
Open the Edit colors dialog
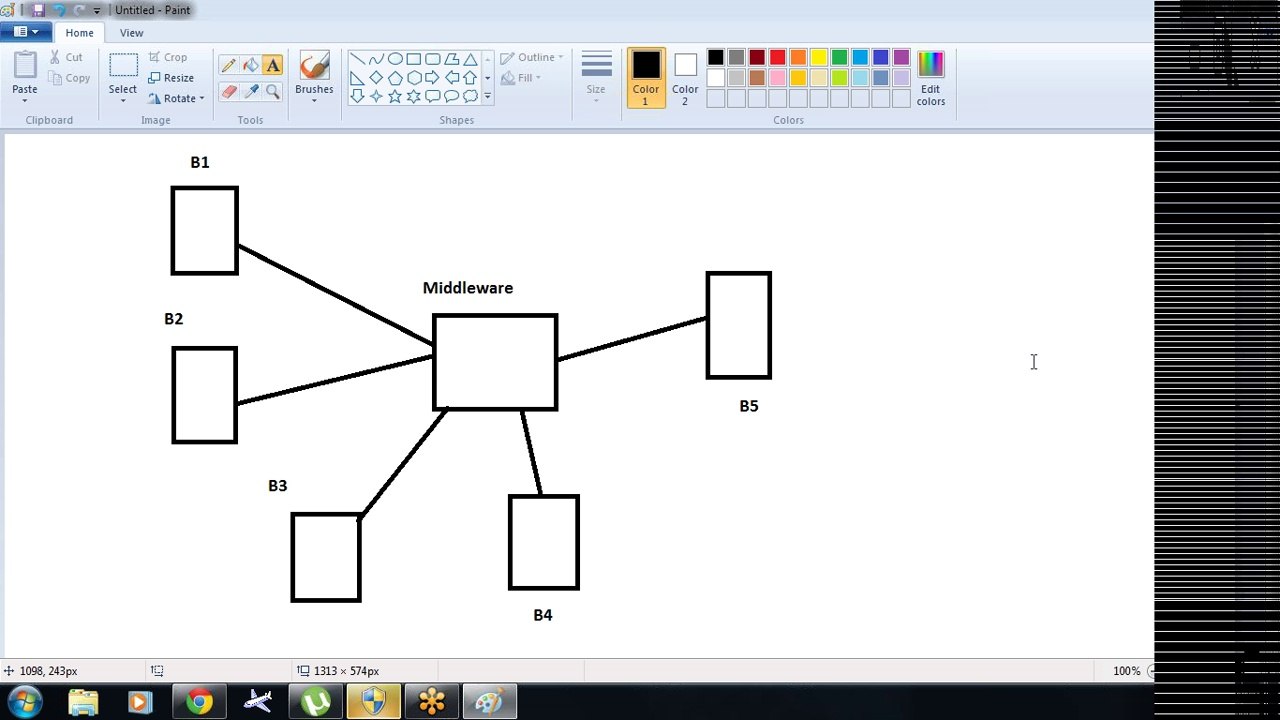pyautogui.click(x=931, y=79)
